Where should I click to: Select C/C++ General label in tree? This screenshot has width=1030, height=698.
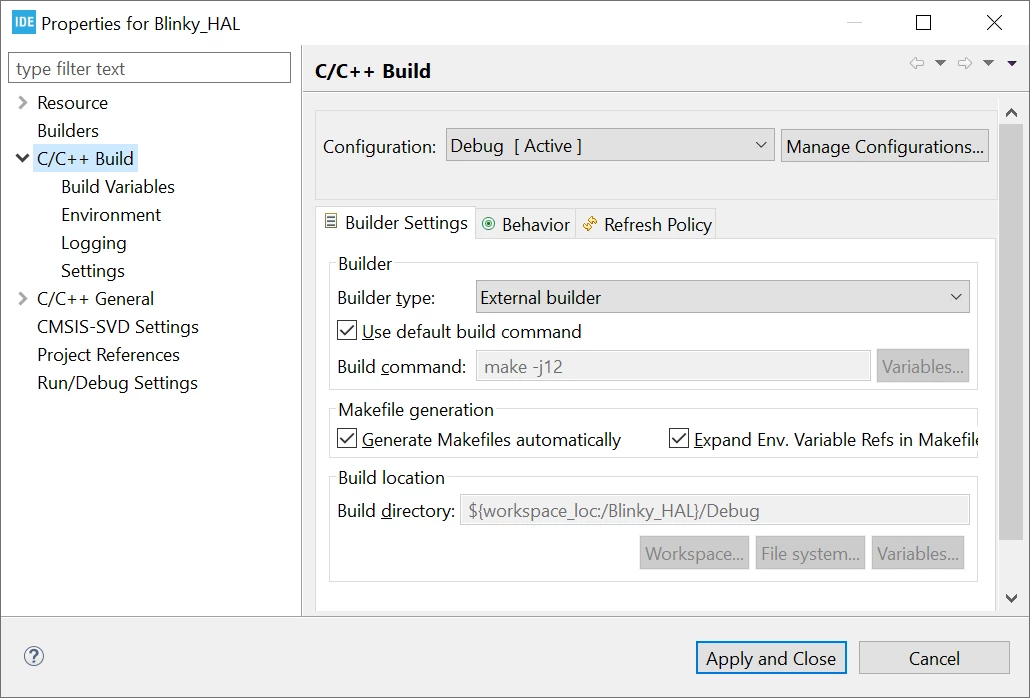pos(95,299)
